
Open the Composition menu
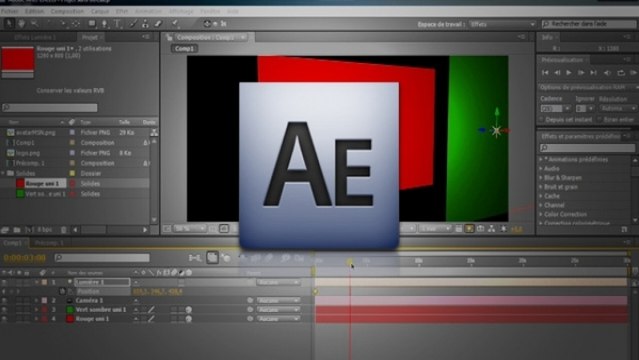click(67, 11)
